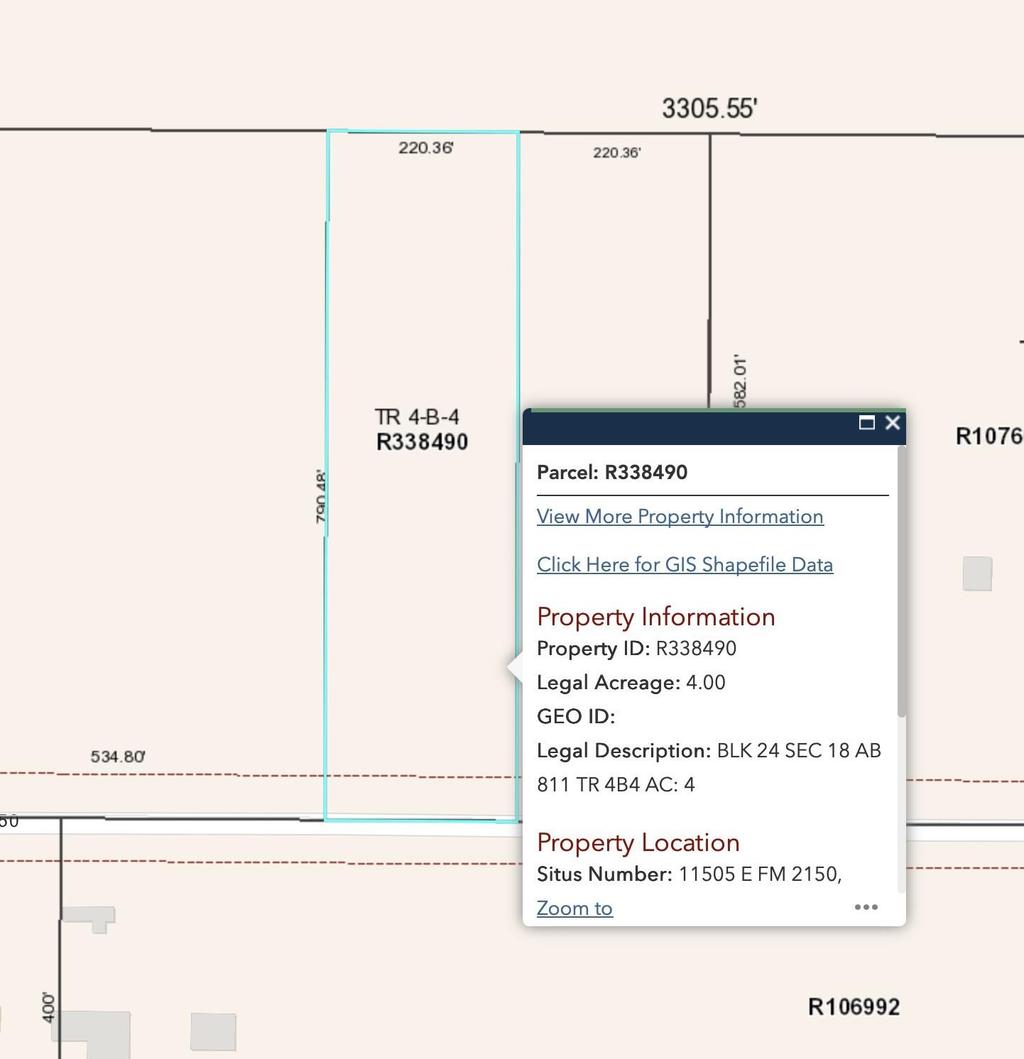Click the Property Information section heading
Image resolution: width=1024 pixels, height=1059 pixels.
click(x=656, y=616)
